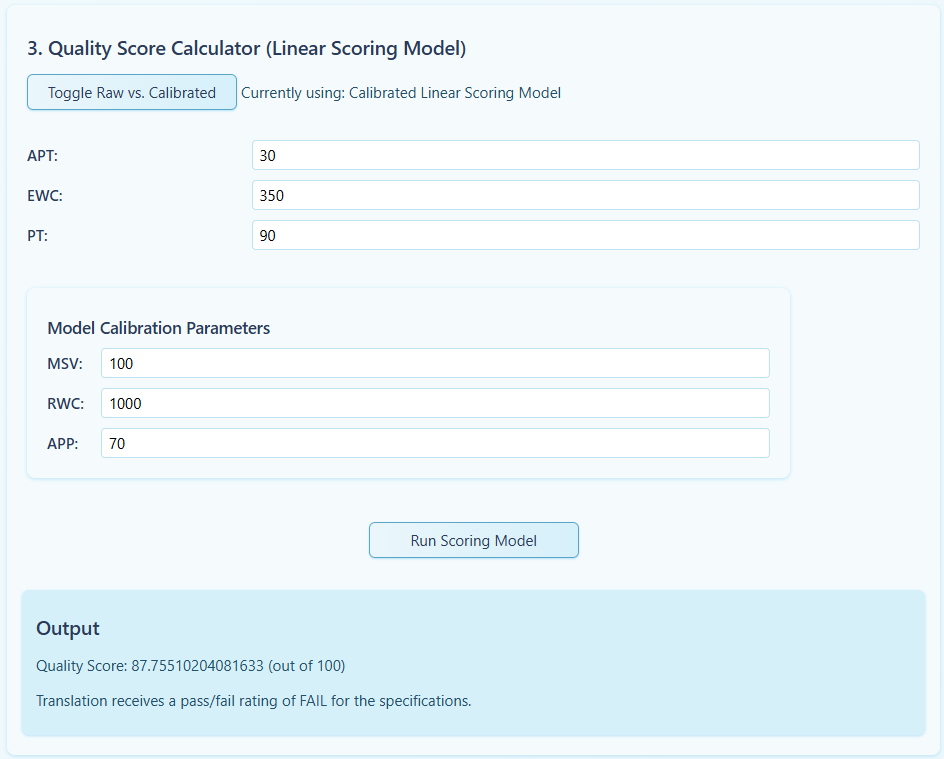Click the RWC label

tap(66, 403)
